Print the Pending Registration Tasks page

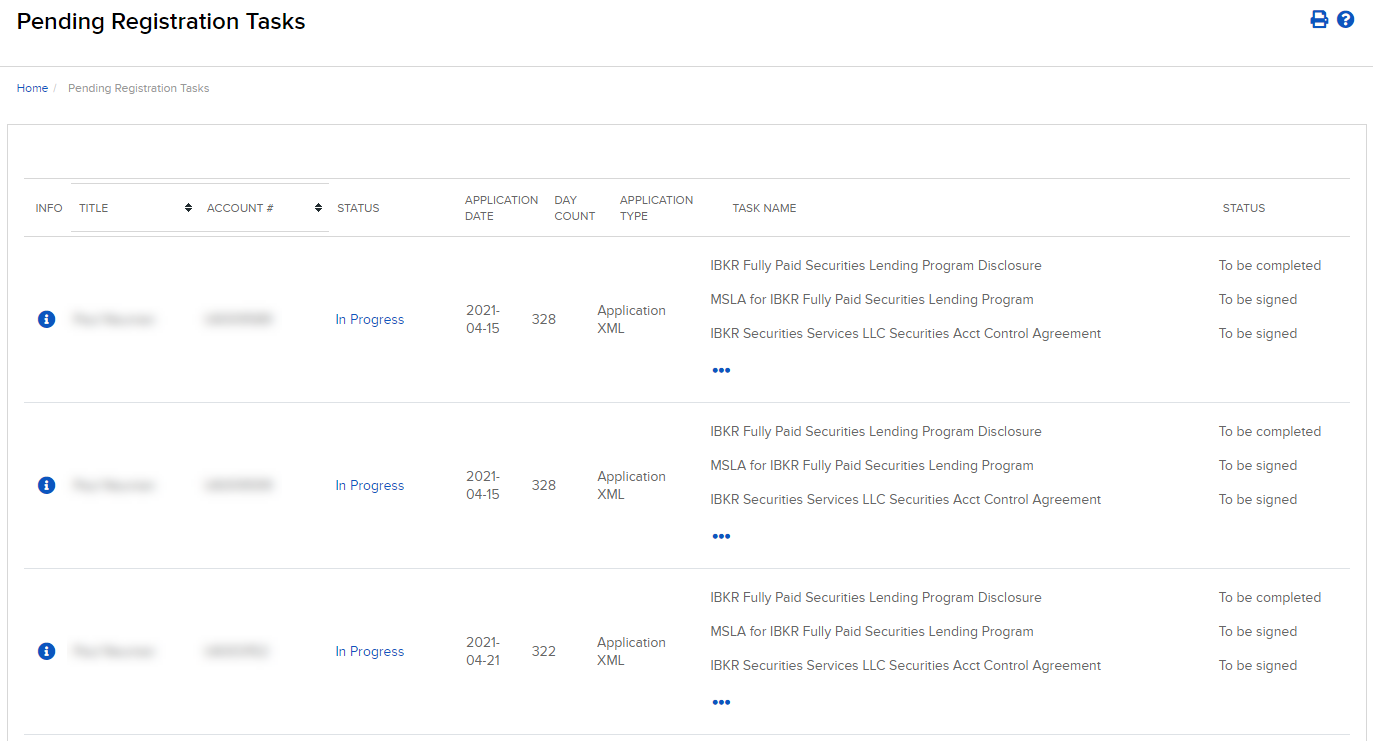(1319, 19)
